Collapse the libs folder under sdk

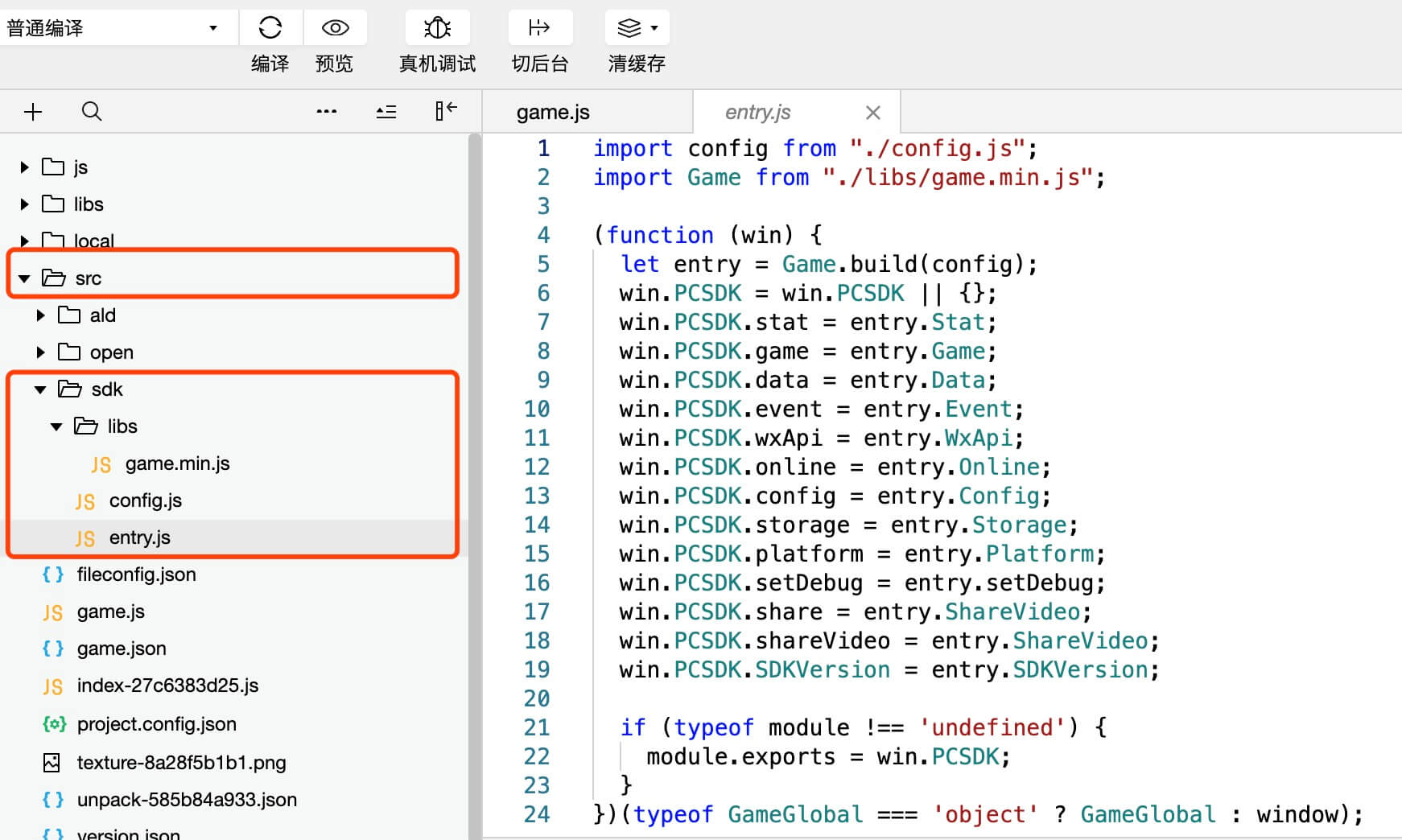(x=56, y=426)
